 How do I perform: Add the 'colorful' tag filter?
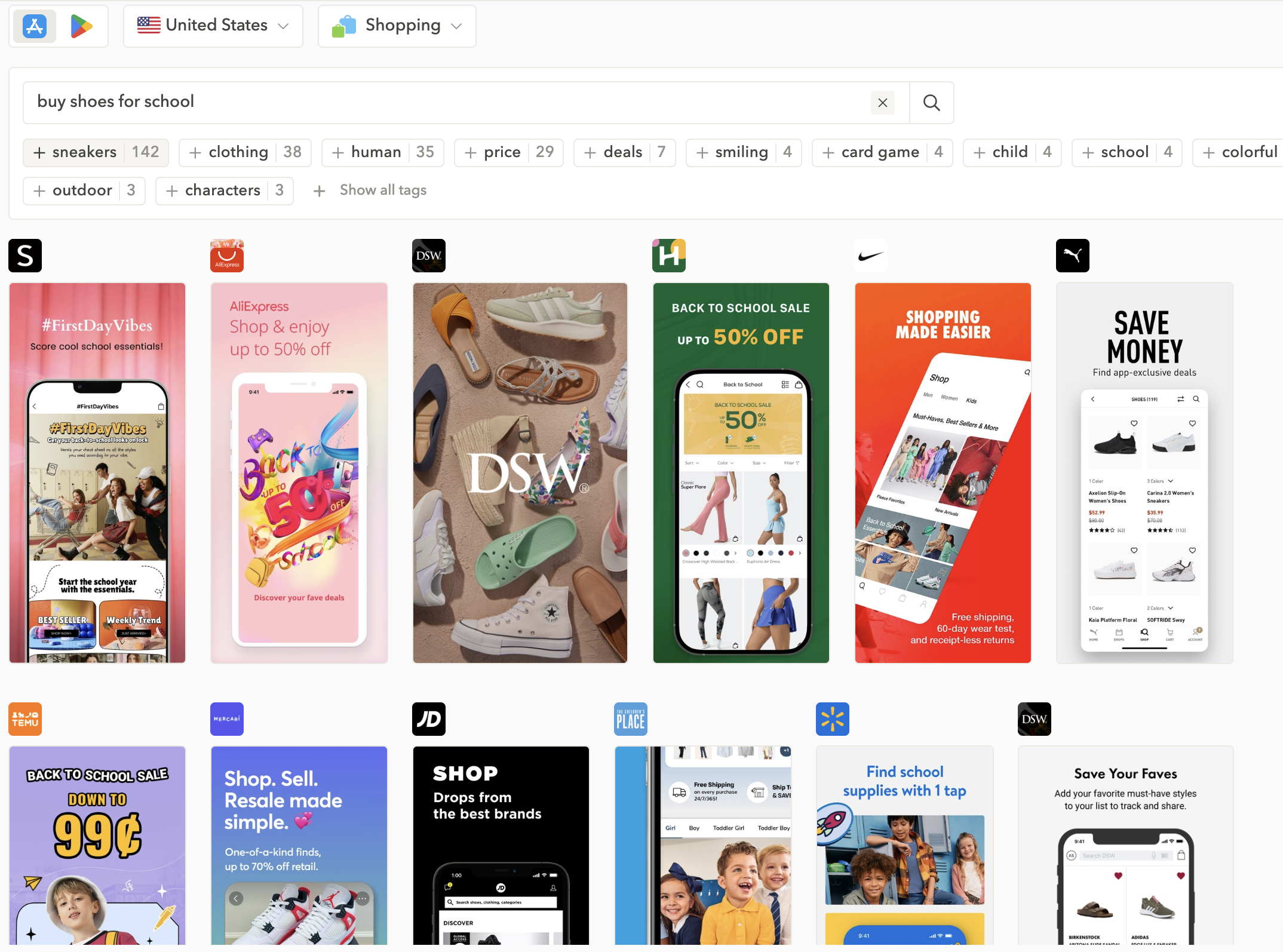click(x=1238, y=152)
